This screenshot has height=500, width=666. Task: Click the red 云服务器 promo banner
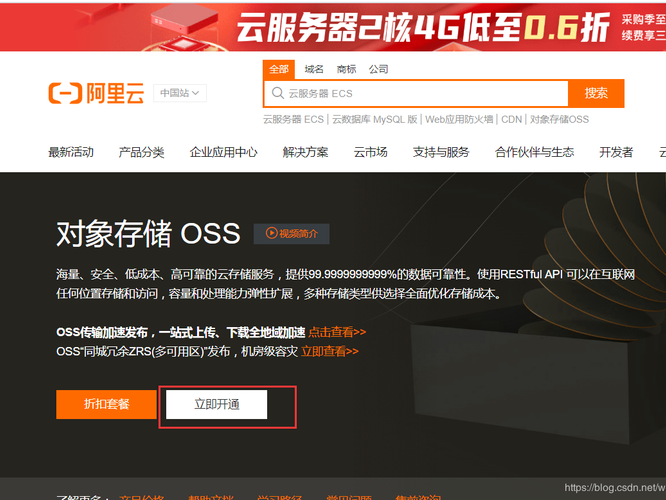(x=333, y=27)
